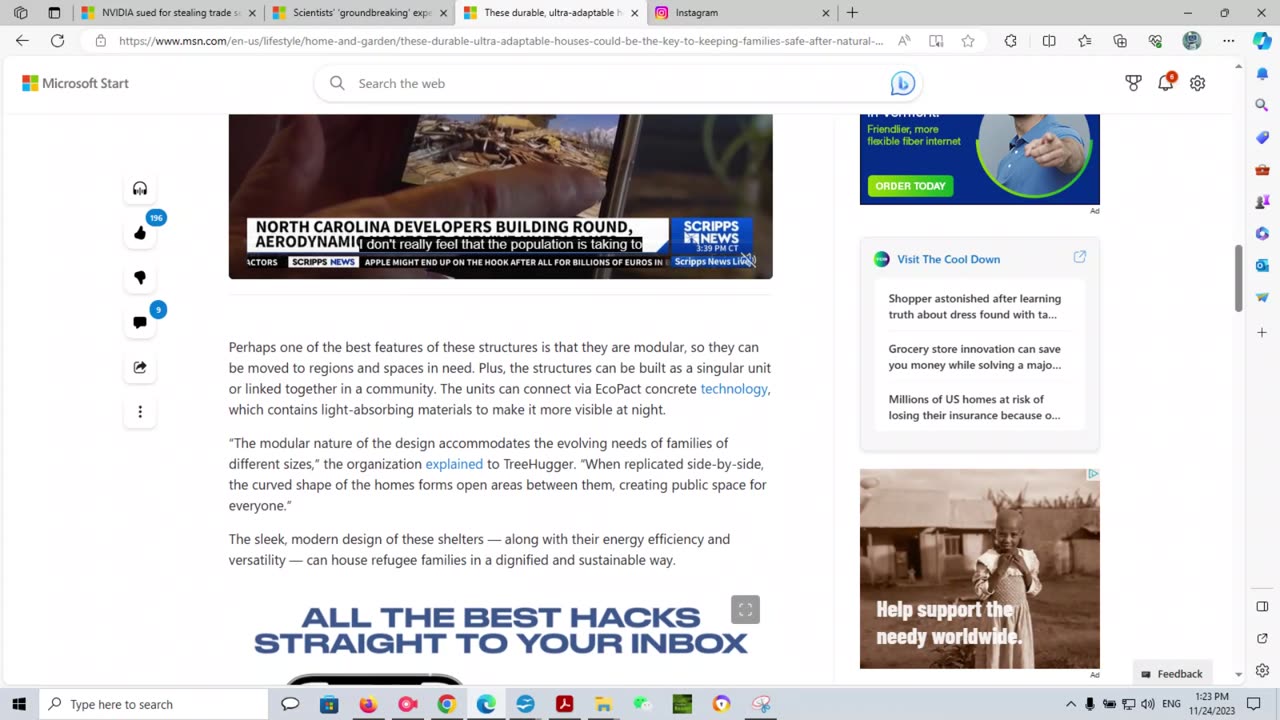Open Shopper astonished after learning truth story
1280x720 pixels.
point(975,306)
